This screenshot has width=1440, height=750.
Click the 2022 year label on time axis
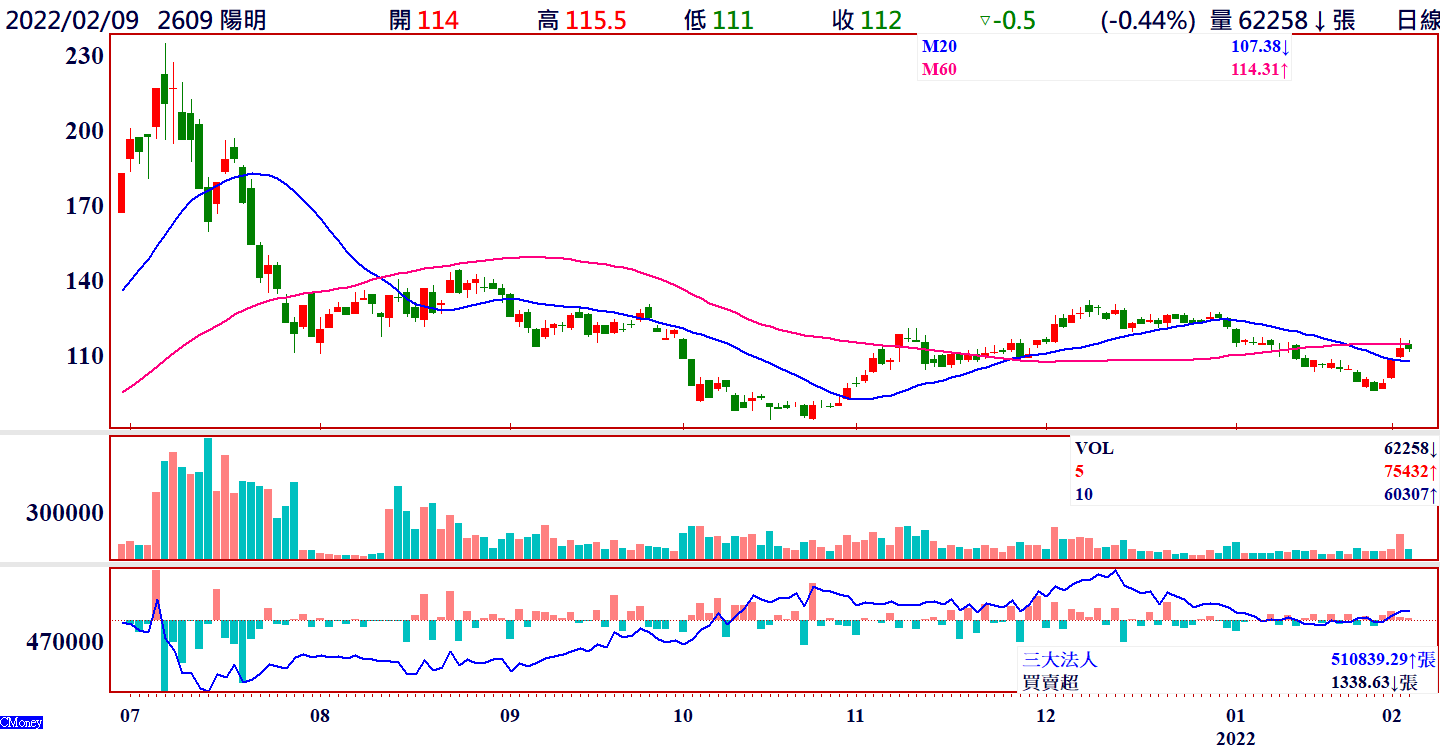[1235, 738]
